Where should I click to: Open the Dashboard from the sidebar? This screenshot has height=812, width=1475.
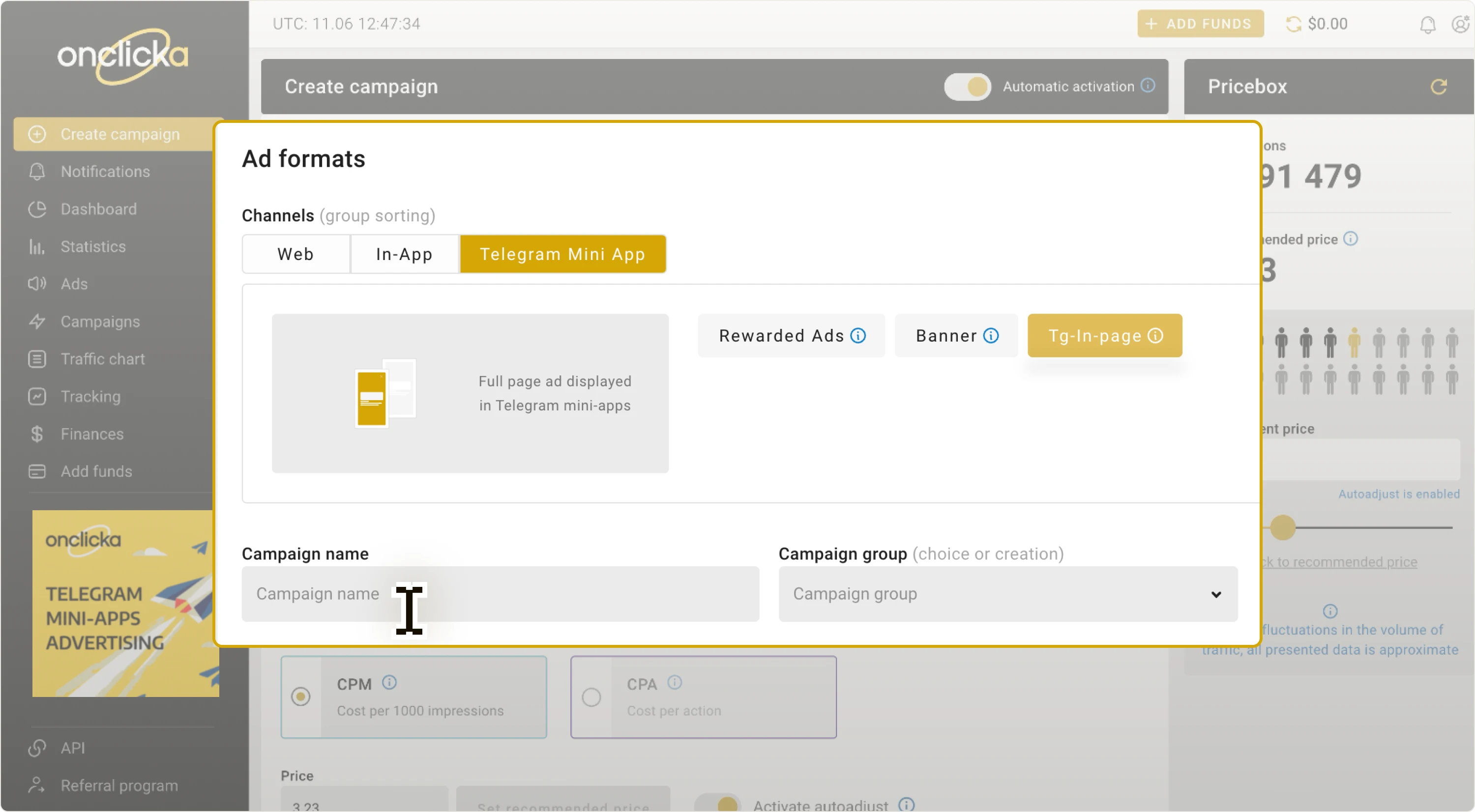[98, 209]
